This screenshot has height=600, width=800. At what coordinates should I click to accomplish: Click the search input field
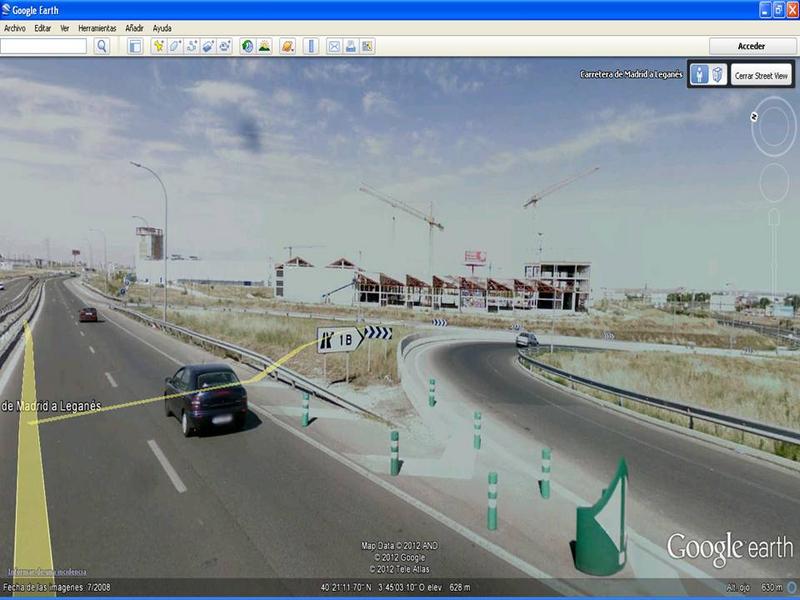tap(44, 46)
